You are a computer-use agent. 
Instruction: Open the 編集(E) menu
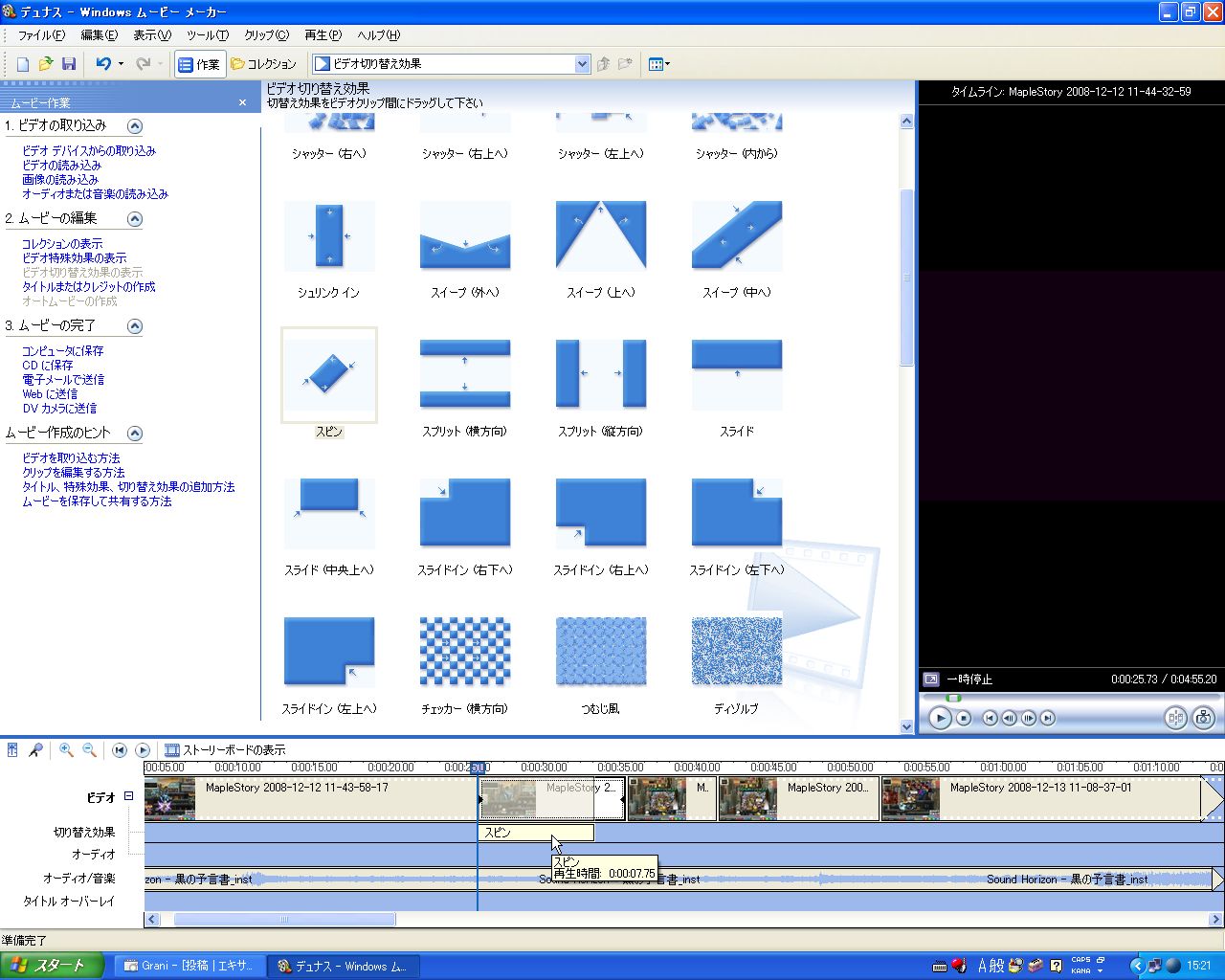[x=100, y=35]
